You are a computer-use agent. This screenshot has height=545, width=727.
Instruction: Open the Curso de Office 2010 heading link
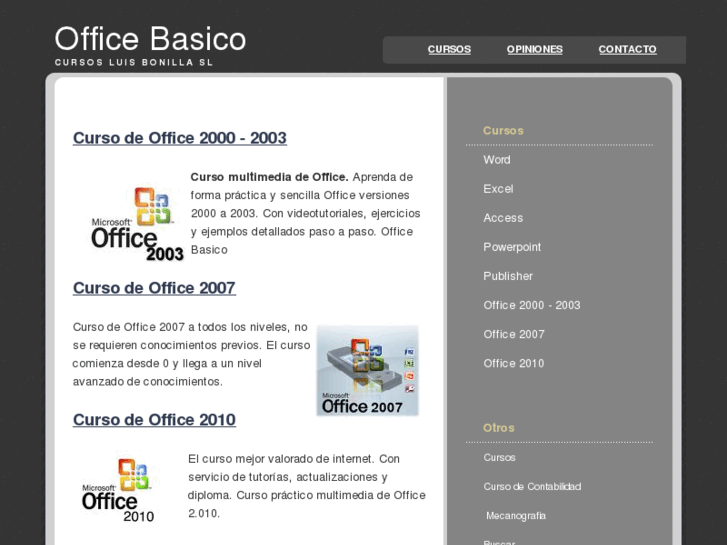[154, 419]
